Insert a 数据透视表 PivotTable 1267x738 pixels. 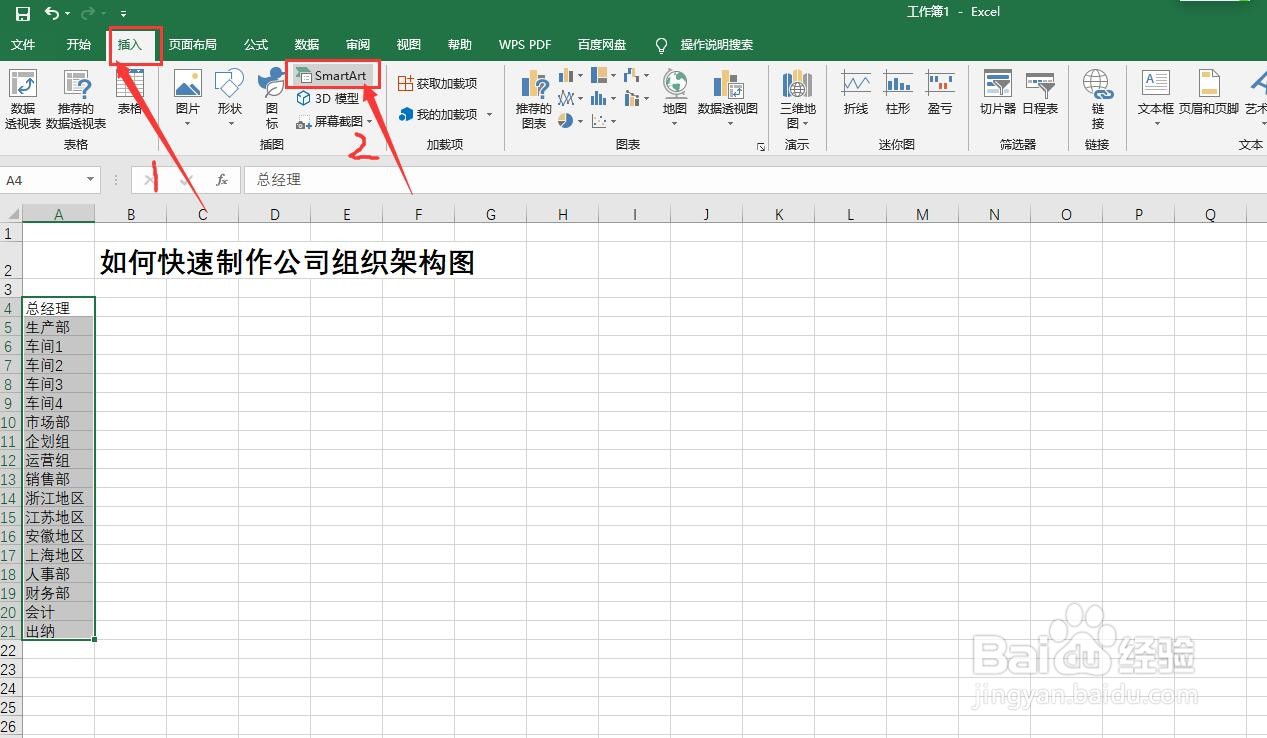click(x=22, y=100)
